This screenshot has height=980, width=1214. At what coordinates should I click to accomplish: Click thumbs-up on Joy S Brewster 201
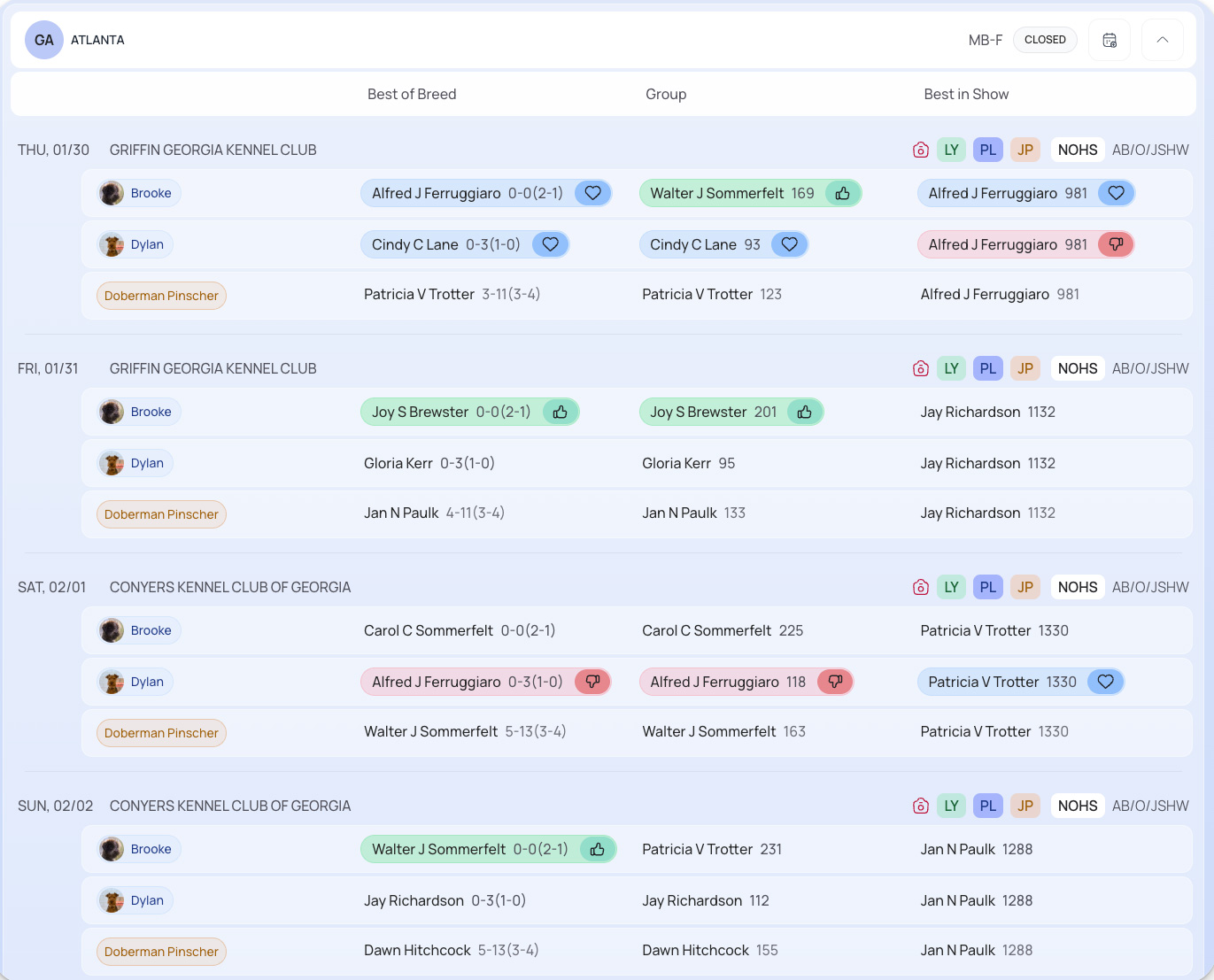tap(804, 412)
